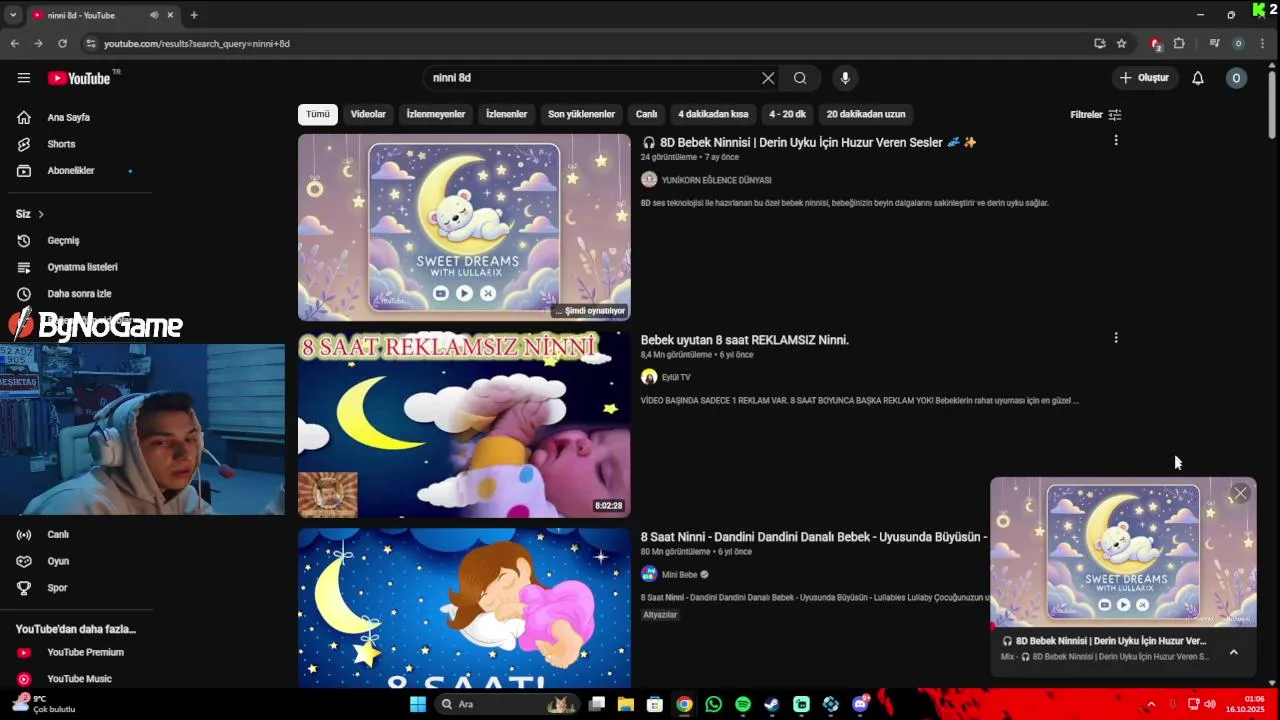This screenshot has height=720, width=1280.
Task: Open the Filtreler filter menu
Action: (x=1096, y=115)
